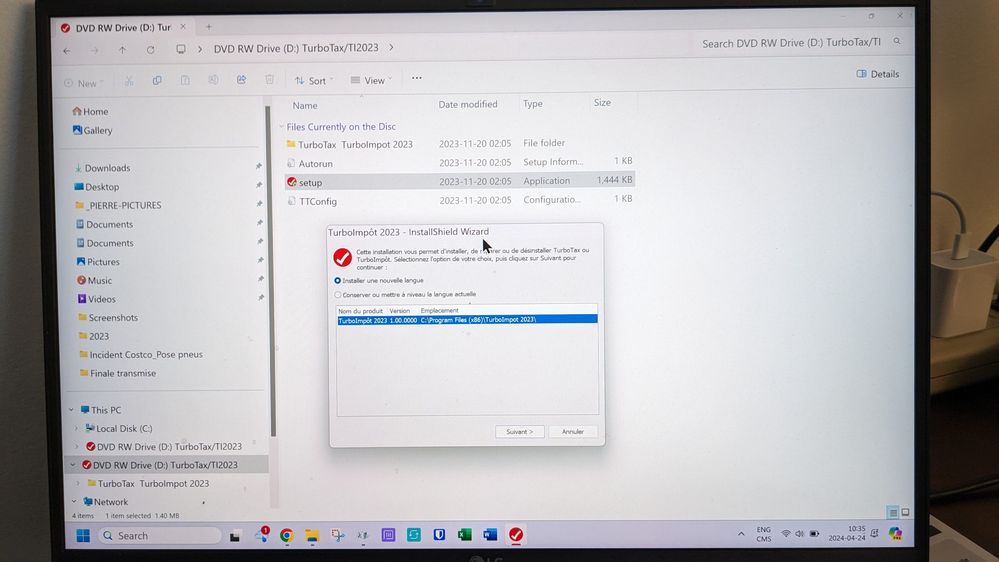
Task: Open Bitwarden shield icon in taskbar
Action: 440,535
